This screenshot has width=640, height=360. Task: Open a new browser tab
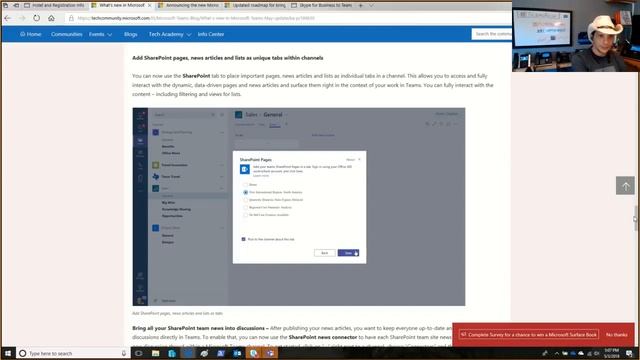click(360, 5)
